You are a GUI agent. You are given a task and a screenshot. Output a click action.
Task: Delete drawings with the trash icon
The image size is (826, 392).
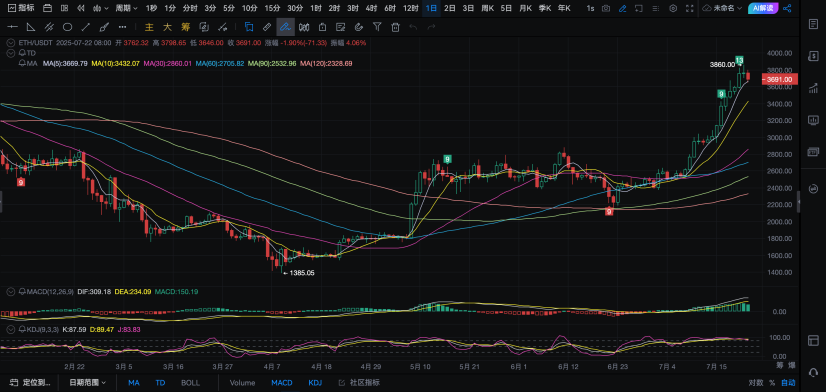pyautogui.click(x=395, y=27)
